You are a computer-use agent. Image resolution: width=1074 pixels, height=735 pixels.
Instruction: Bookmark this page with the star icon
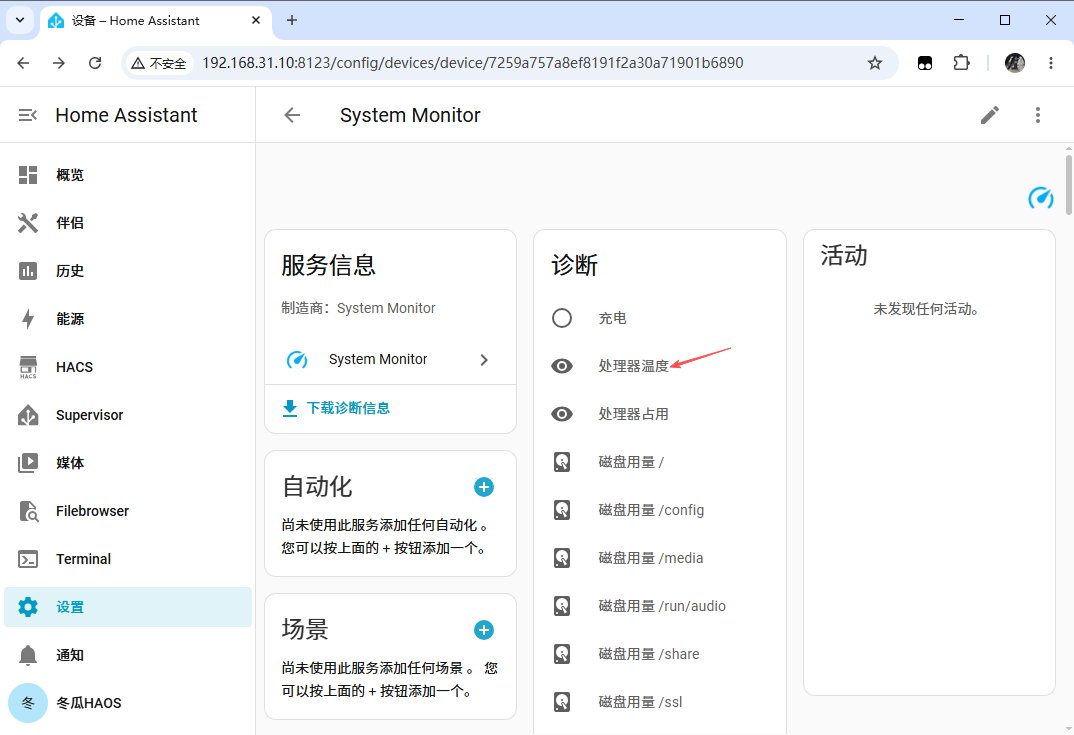pos(875,63)
